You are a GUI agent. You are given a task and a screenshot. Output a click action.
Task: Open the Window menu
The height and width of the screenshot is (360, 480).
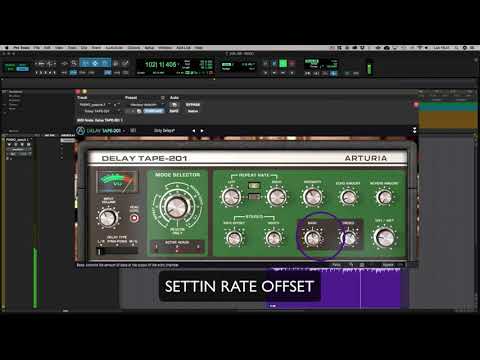point(165,48)
